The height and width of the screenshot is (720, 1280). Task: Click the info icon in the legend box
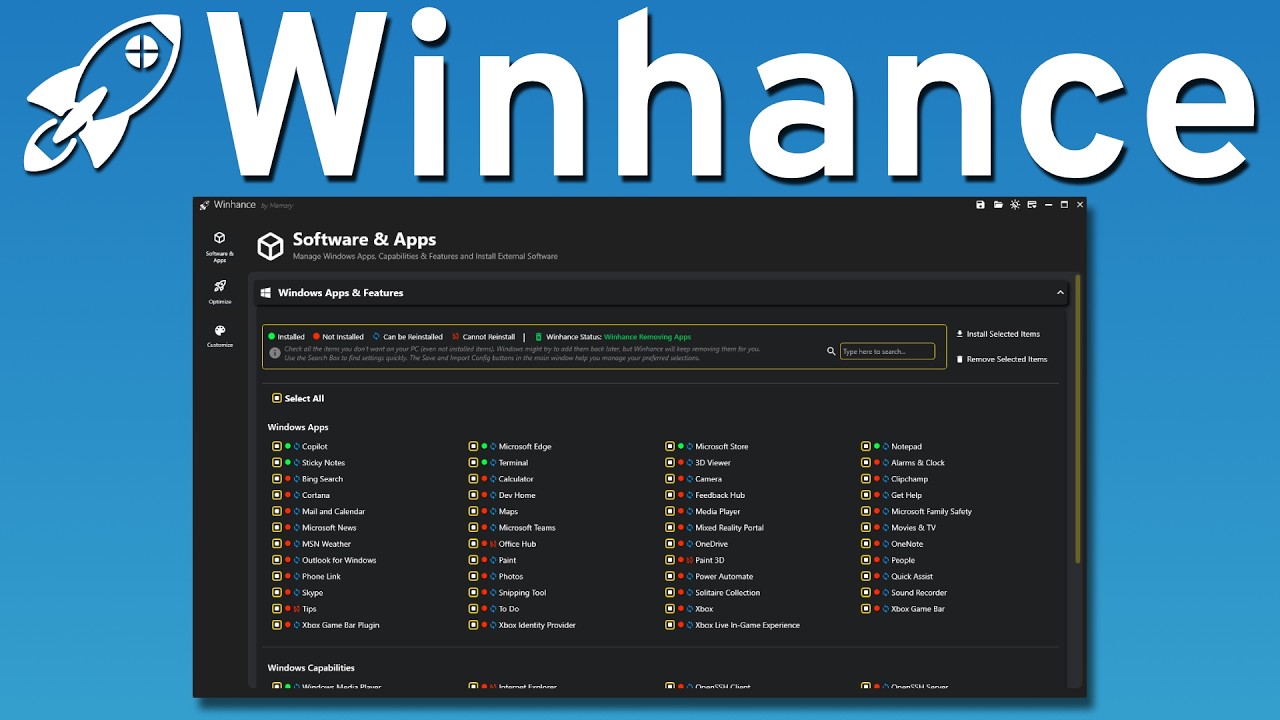tap(275, 353)
